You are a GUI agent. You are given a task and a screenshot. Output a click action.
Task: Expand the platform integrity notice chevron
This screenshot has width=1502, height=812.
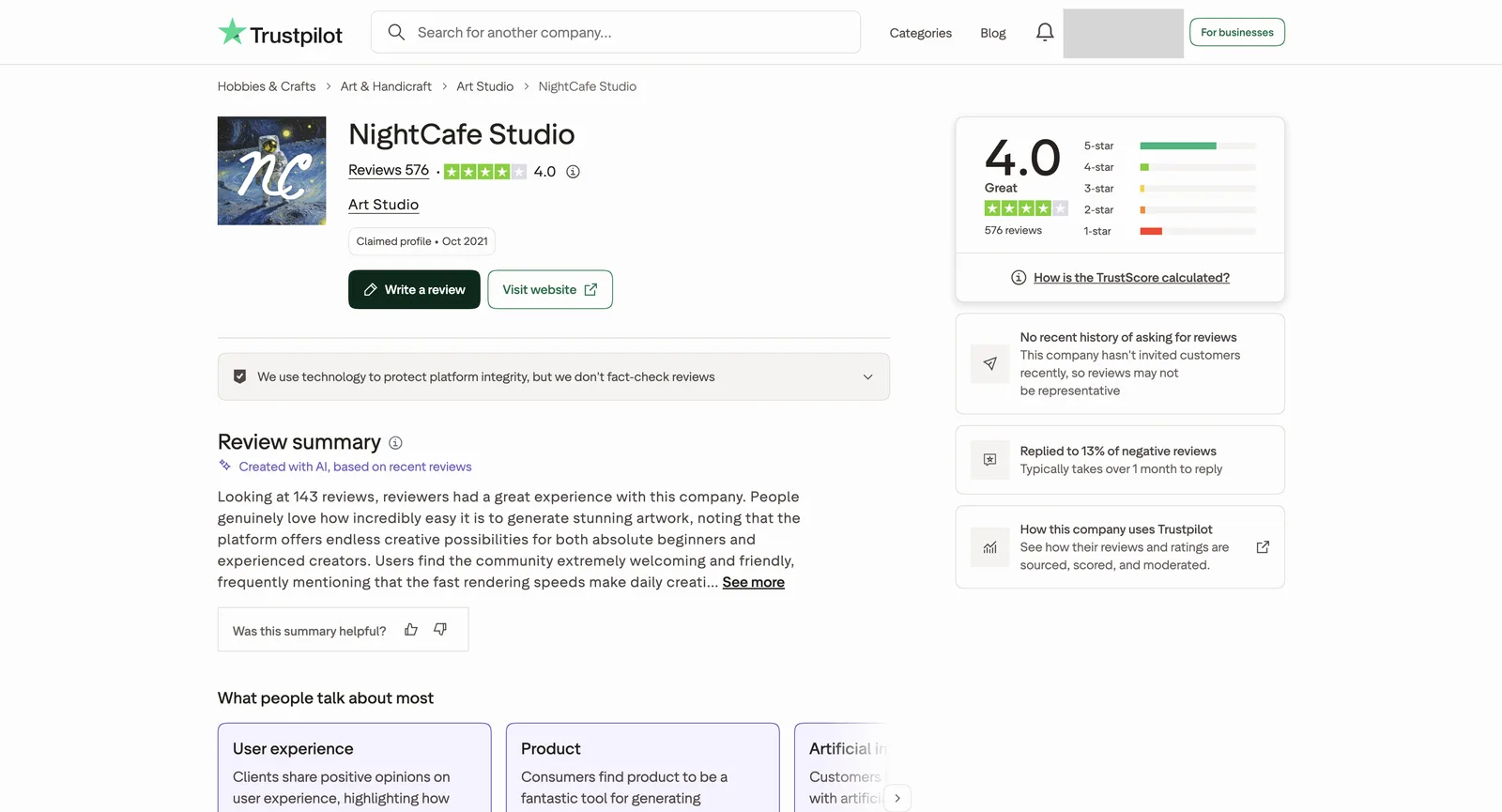coord(867,377)
